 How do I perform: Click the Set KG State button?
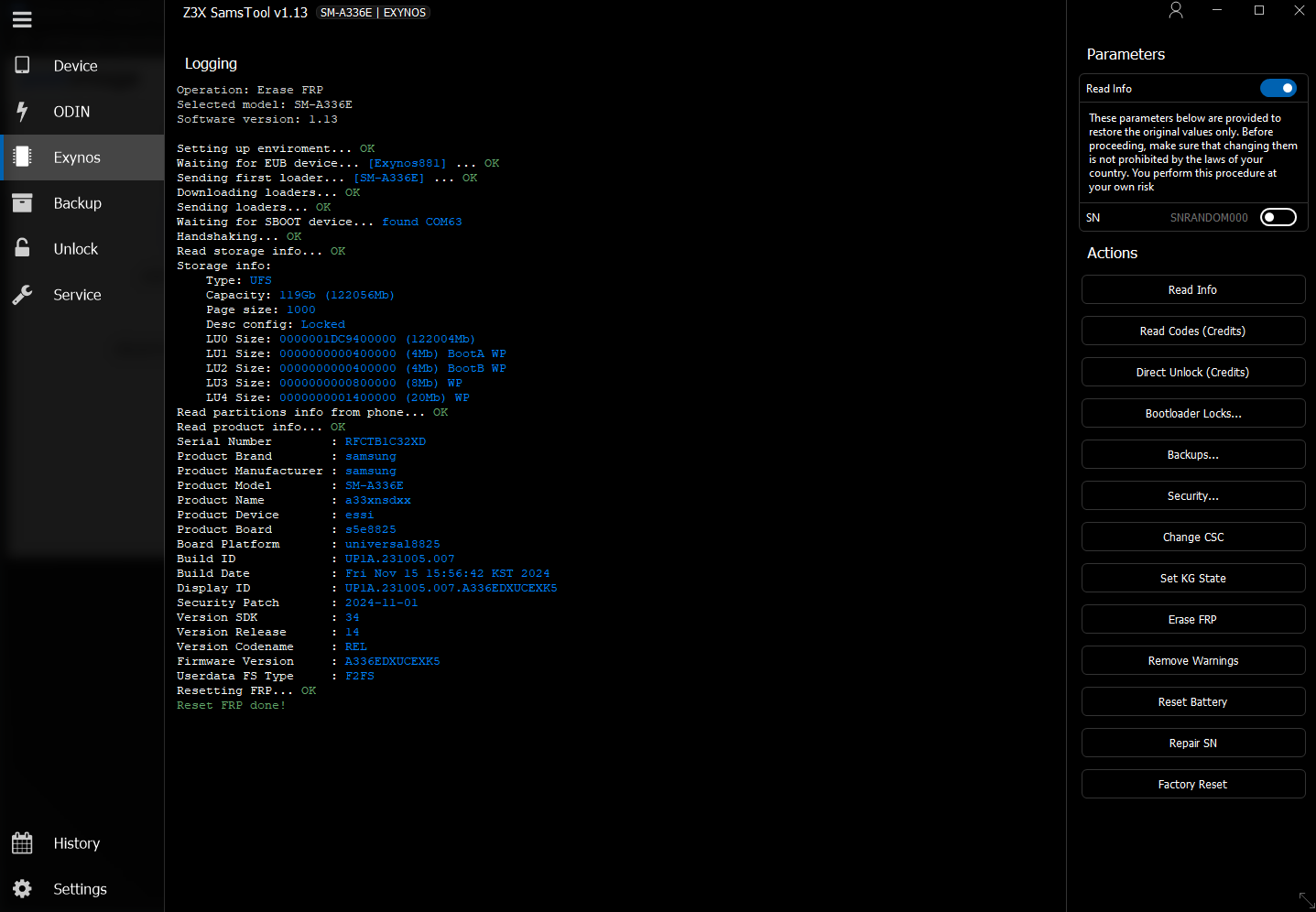(1193, 578)
